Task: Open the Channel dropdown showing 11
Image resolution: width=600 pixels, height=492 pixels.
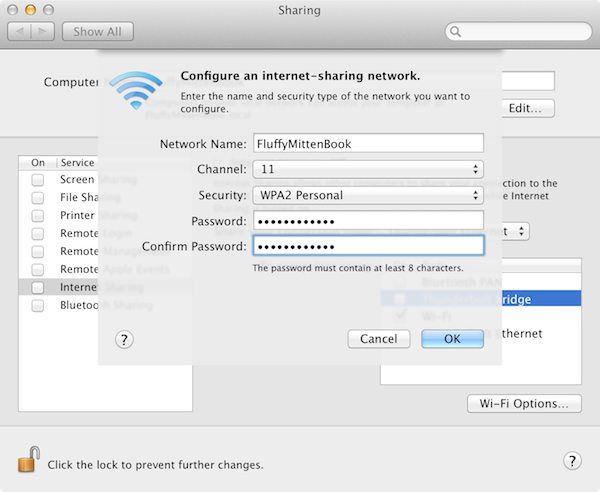Action: tap(368, 169)
